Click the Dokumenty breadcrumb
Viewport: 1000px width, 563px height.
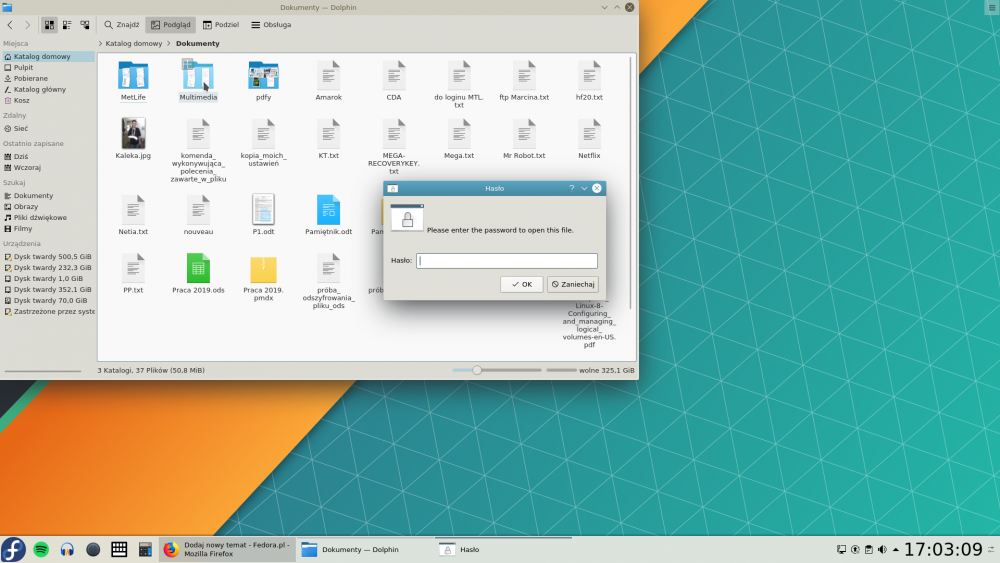[x=198, y=43]
